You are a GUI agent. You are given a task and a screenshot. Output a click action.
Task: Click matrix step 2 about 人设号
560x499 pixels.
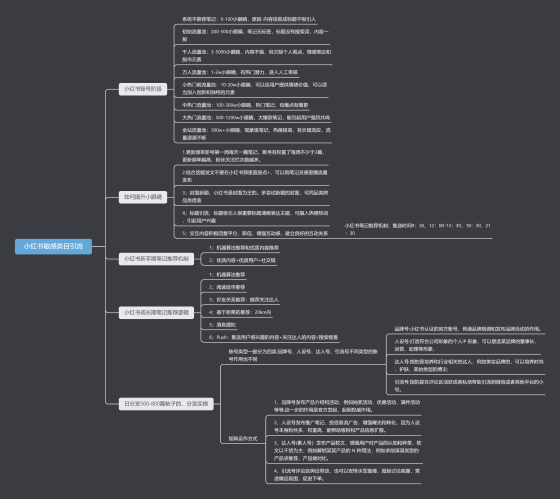347,426
